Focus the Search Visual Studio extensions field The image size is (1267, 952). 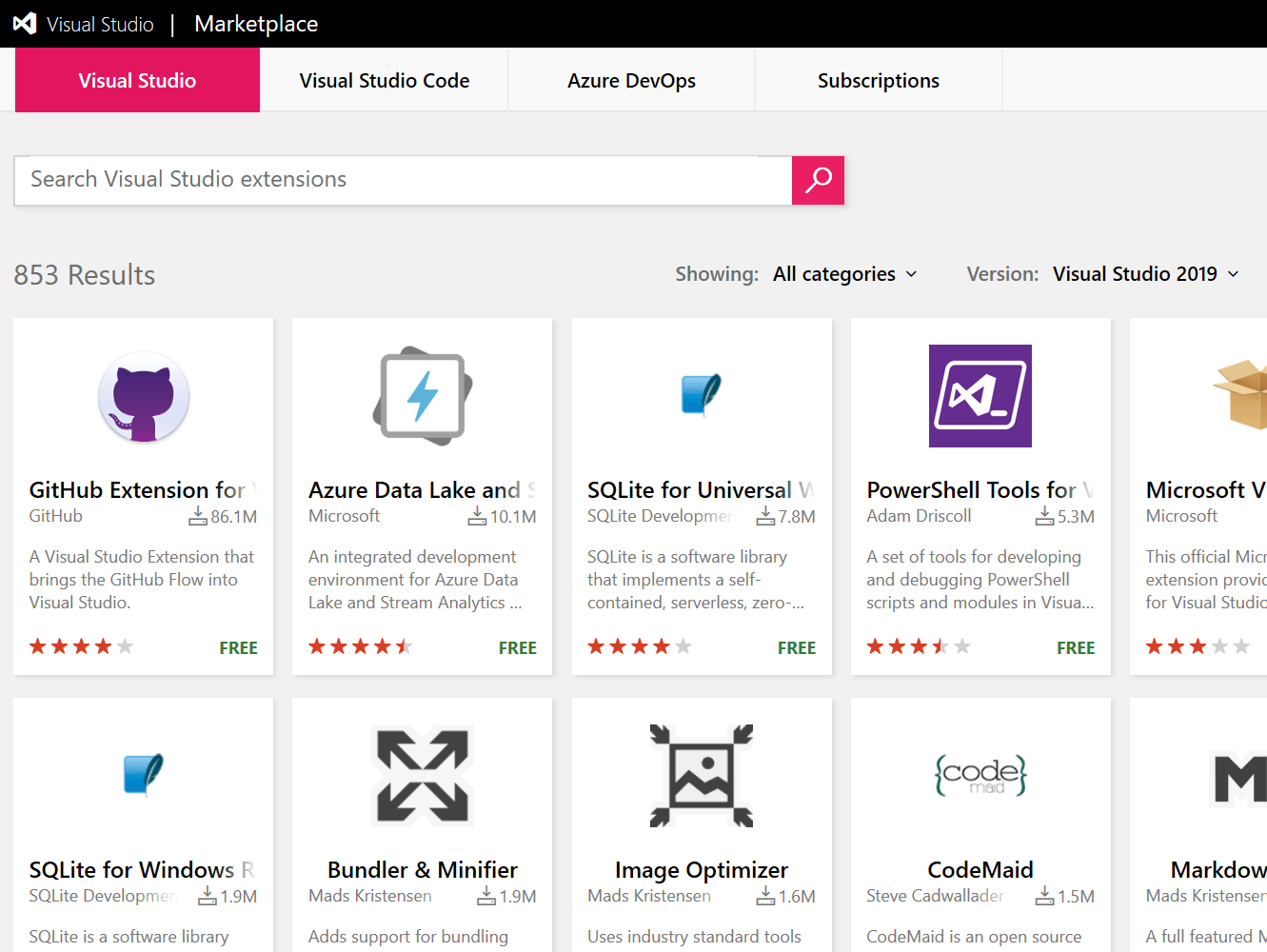(x=404, y=180)
